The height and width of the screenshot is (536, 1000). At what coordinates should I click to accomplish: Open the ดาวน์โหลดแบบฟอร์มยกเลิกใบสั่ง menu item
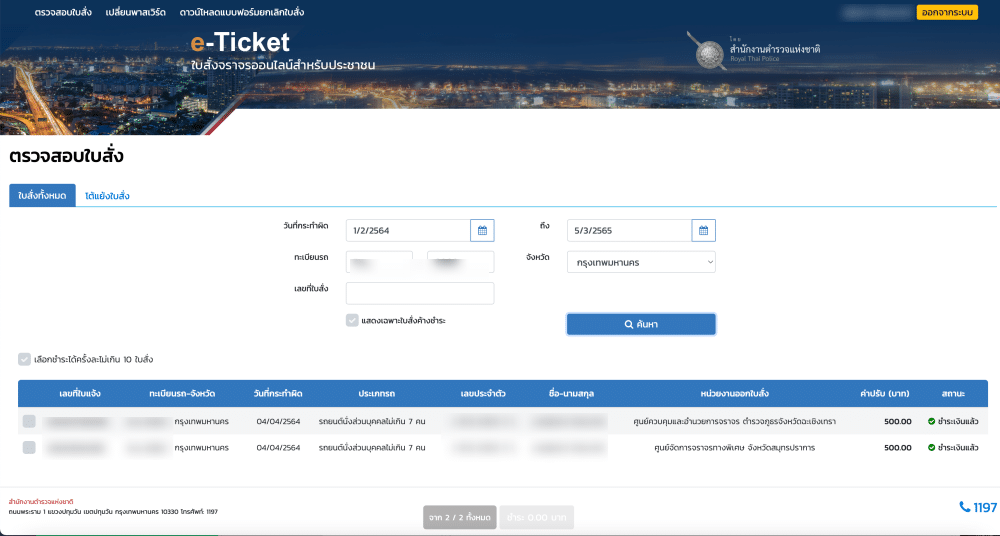click(x=242, y=12)
